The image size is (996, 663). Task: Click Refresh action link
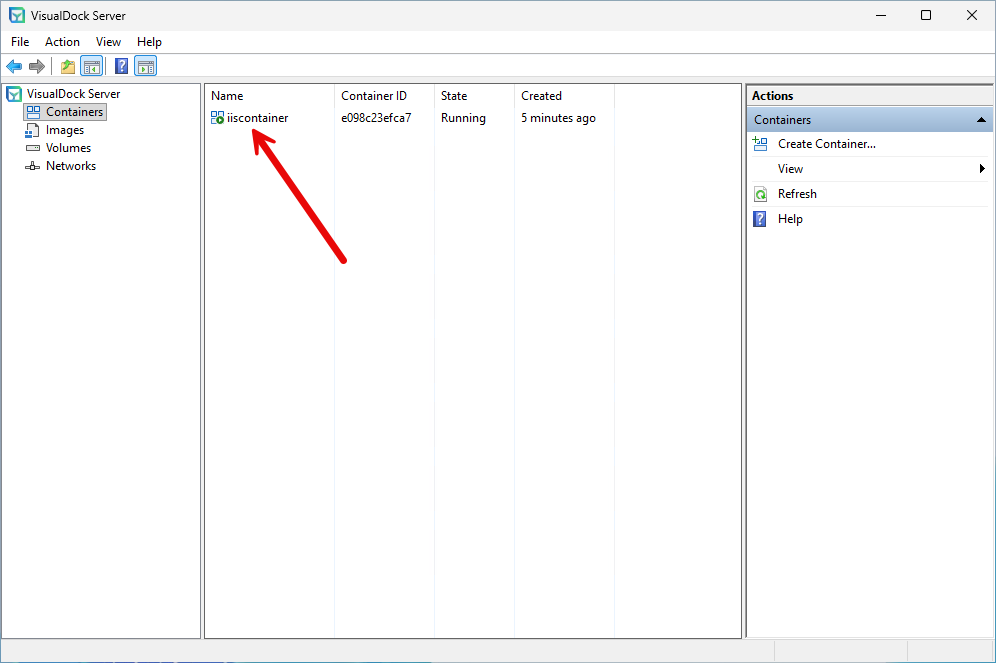(x=797, y=194)
